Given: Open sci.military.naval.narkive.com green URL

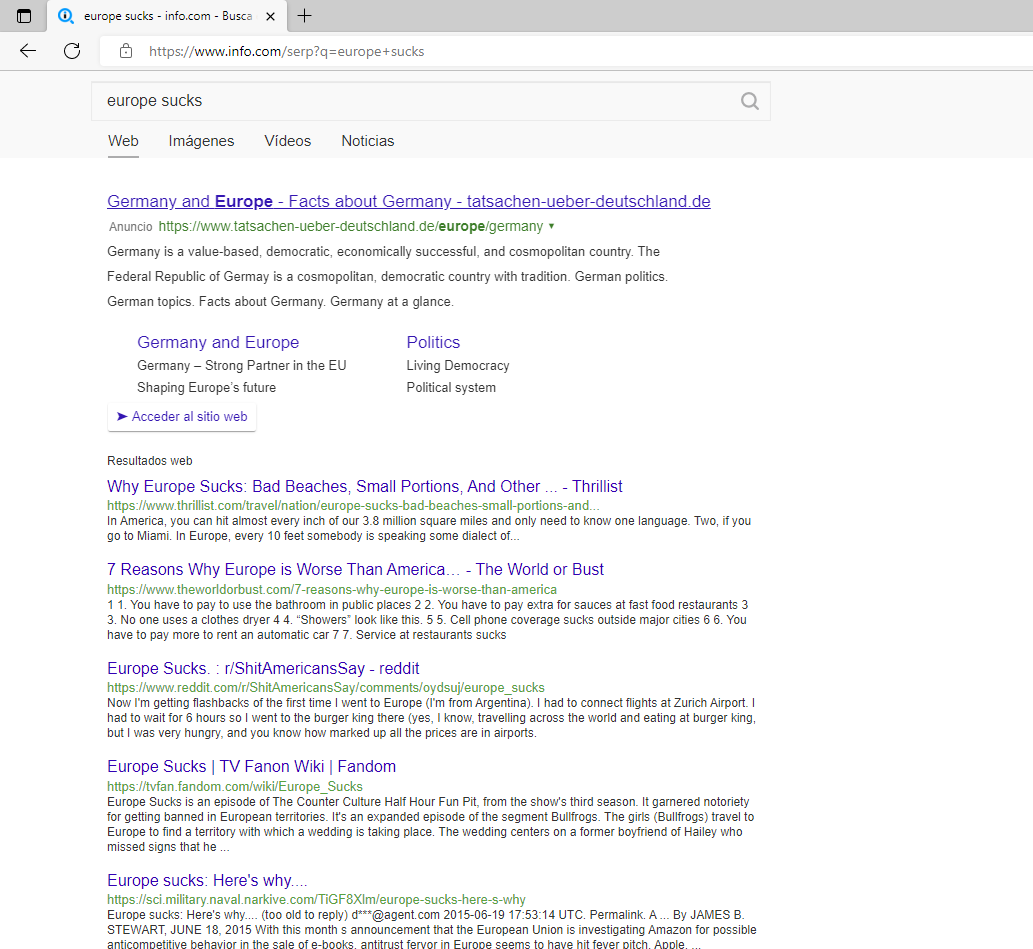Looking at the screenshot, I should coord(316,900).
